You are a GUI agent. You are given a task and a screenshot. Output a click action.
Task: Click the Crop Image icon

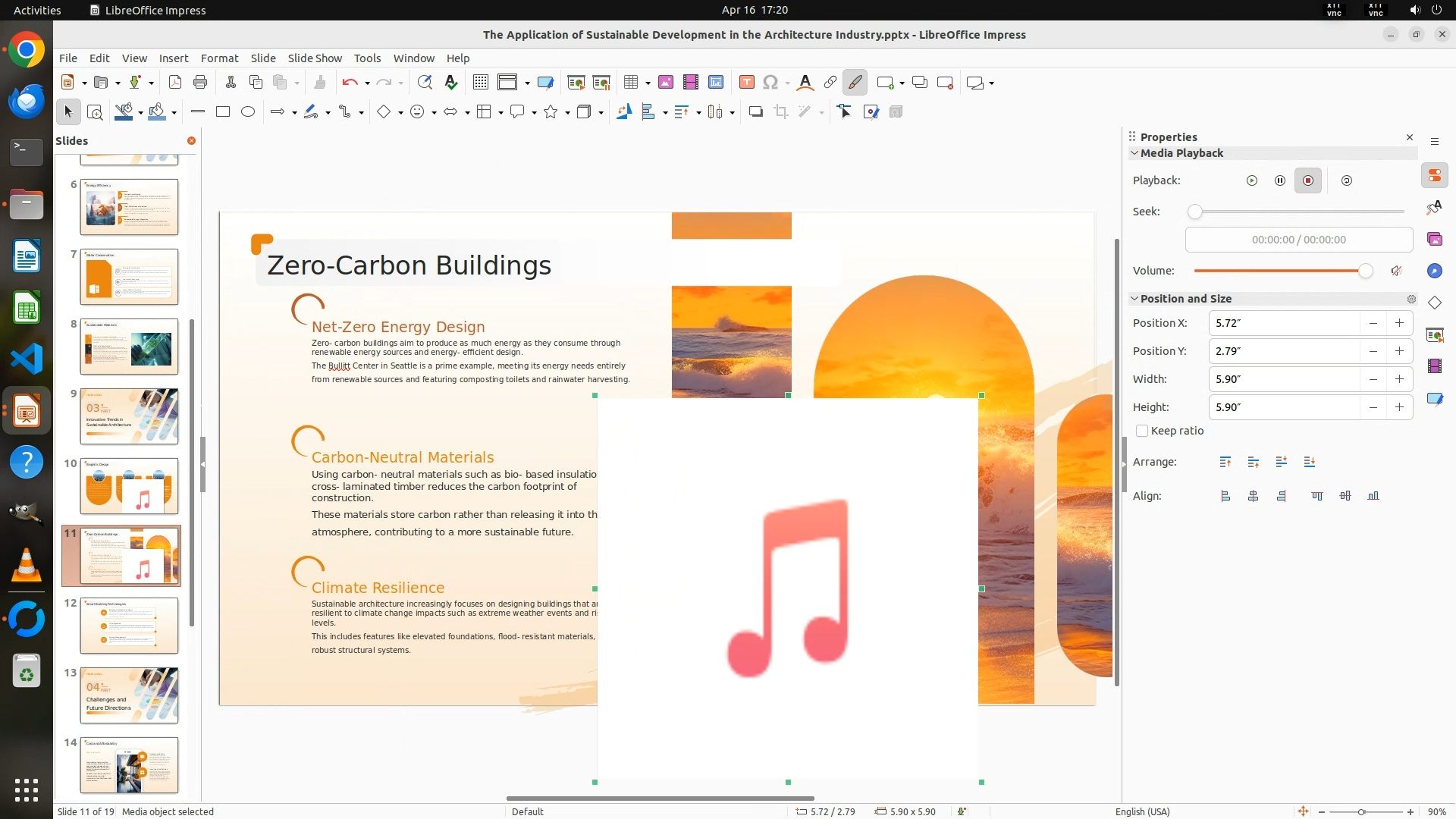[x=780, y=112]
